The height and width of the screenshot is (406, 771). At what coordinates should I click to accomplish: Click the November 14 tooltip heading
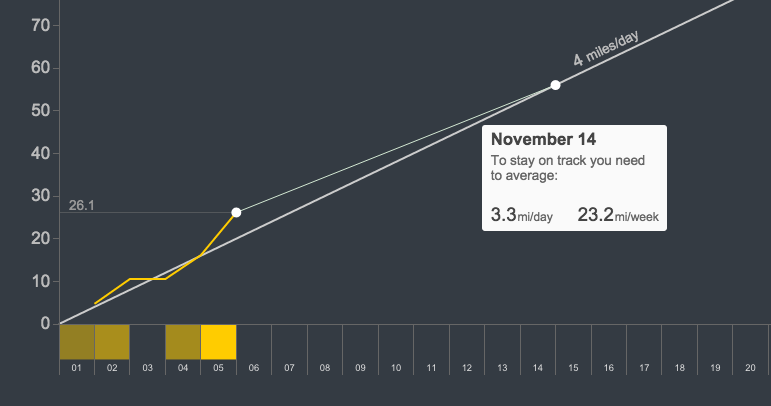tap(543, 139)
